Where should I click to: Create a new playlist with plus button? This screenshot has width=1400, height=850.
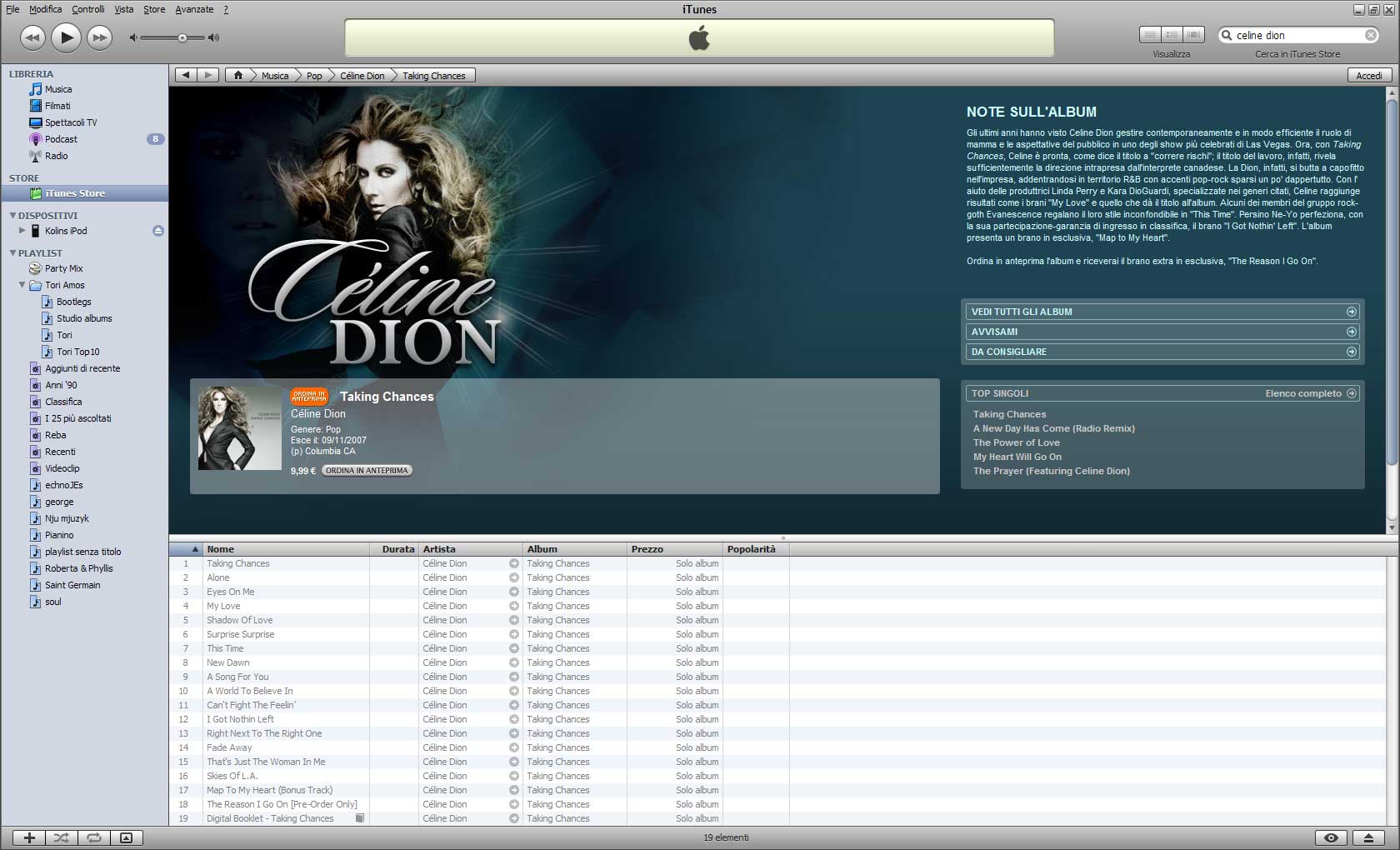[x=28, y=837]
